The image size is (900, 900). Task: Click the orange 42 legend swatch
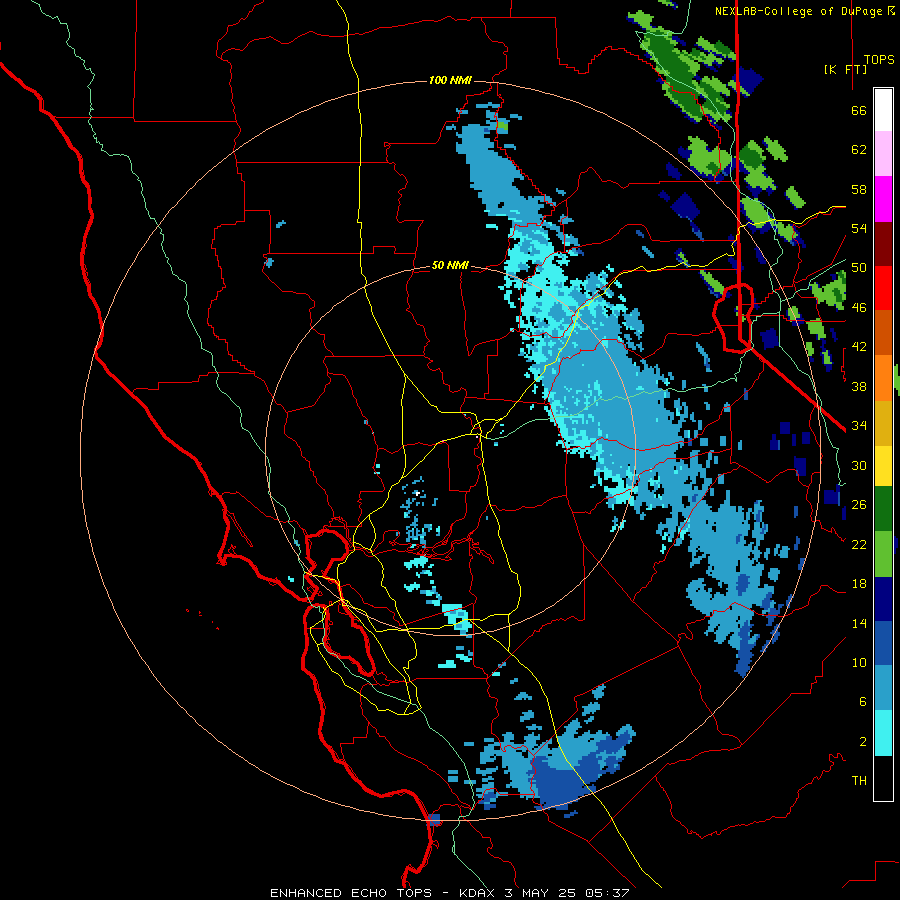click(883, 378)
